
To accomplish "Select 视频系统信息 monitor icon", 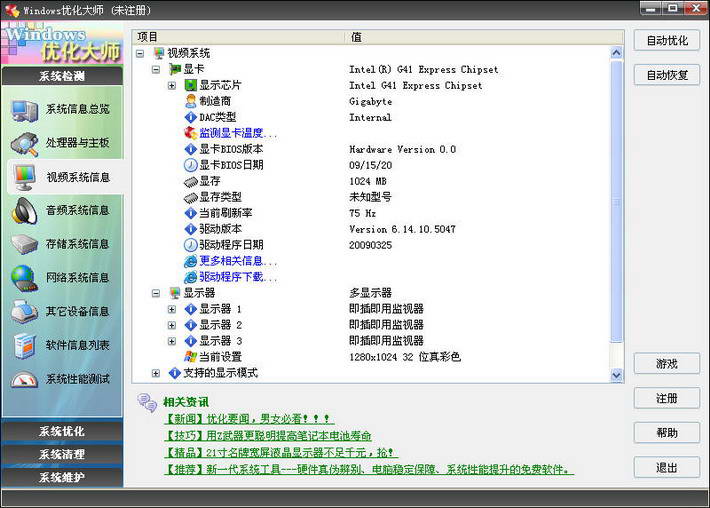I will (x=24, y=177).
